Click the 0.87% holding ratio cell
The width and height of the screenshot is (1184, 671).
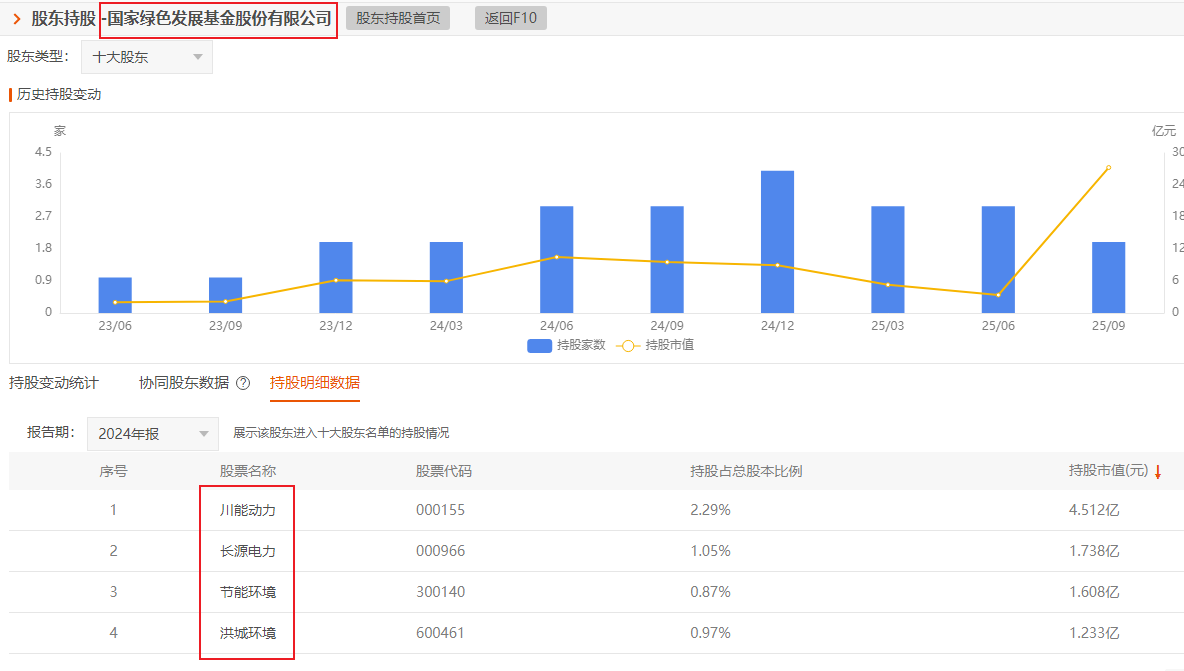(711, 592)
